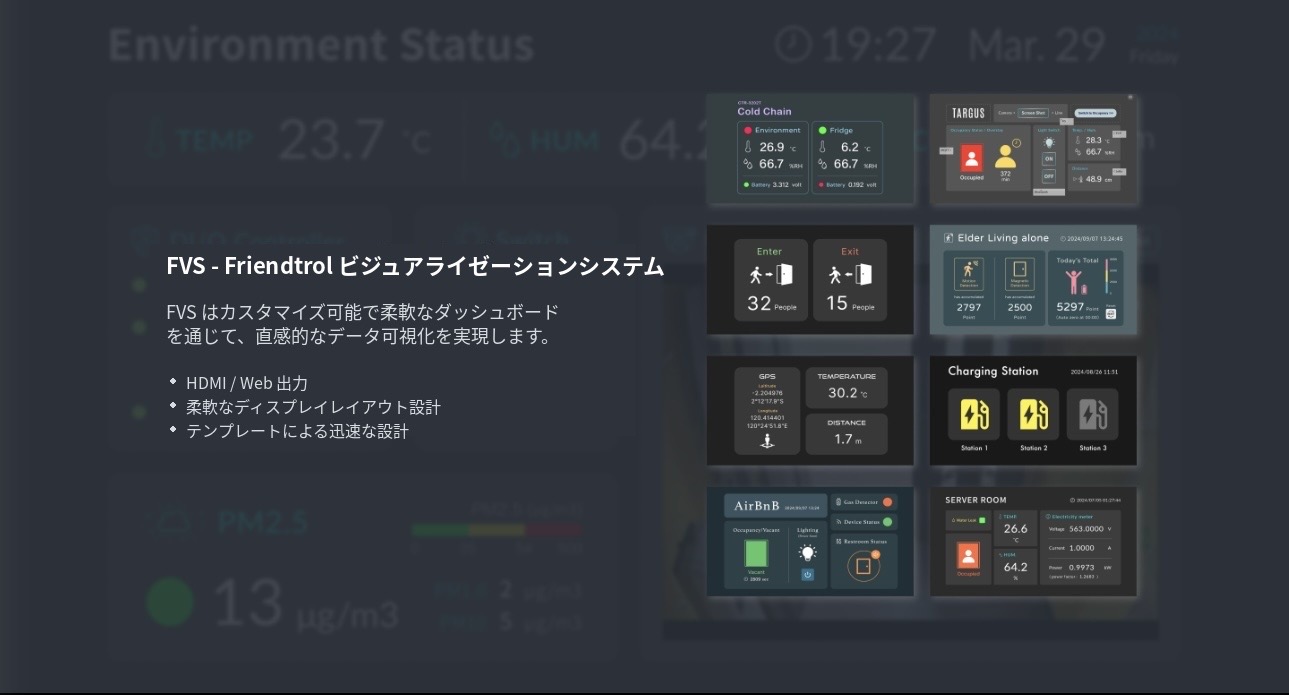Click the humidity droplet icon in Fridge card
The width and height of the screenshot is (1289, 695).
tap(823, 164)
